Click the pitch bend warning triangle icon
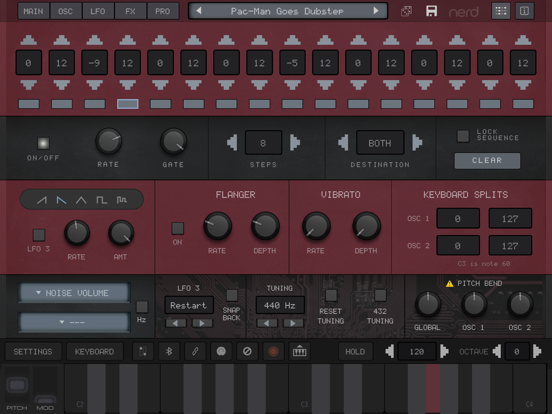This screenshot has width=552, height=414. [x=449, y=283]
